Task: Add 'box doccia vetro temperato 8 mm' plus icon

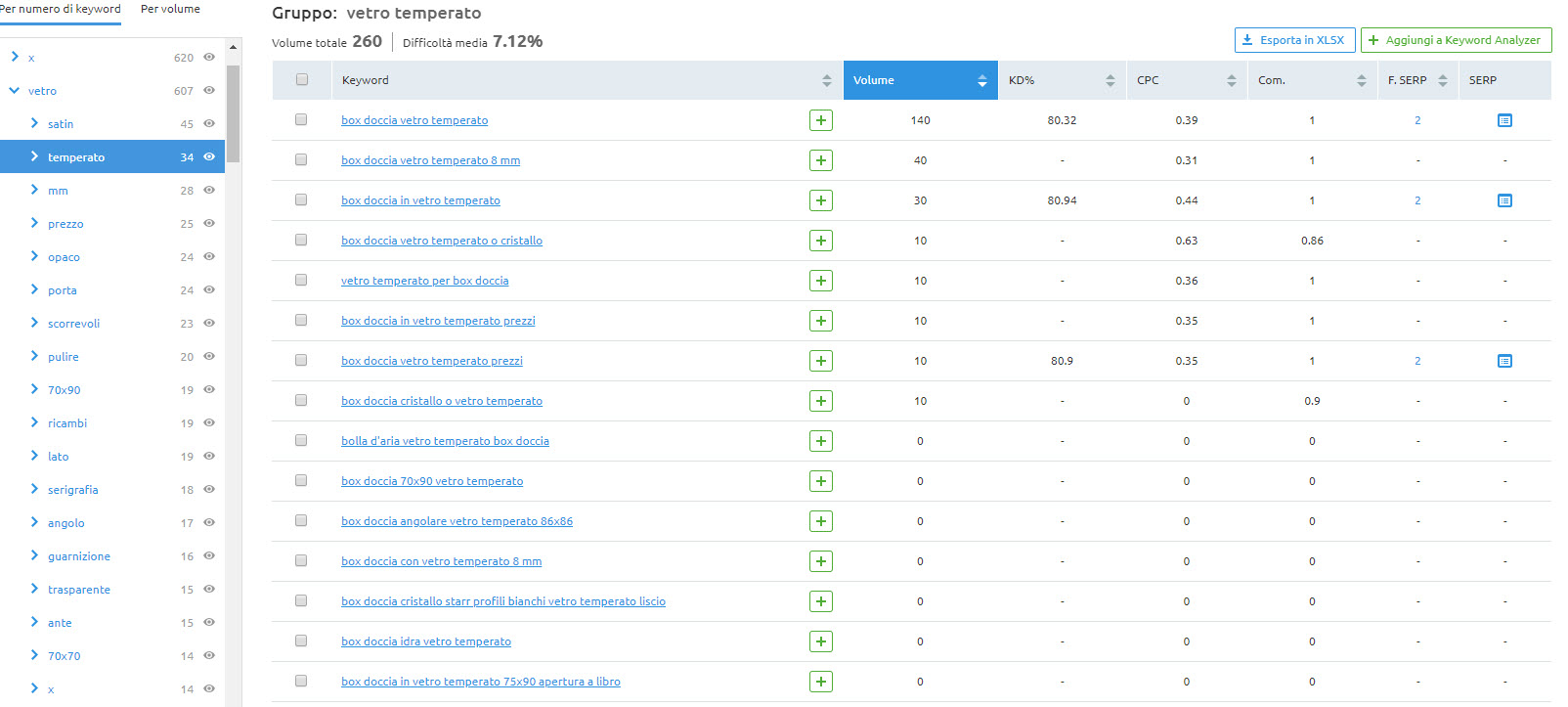Action: tap(821, 160)
